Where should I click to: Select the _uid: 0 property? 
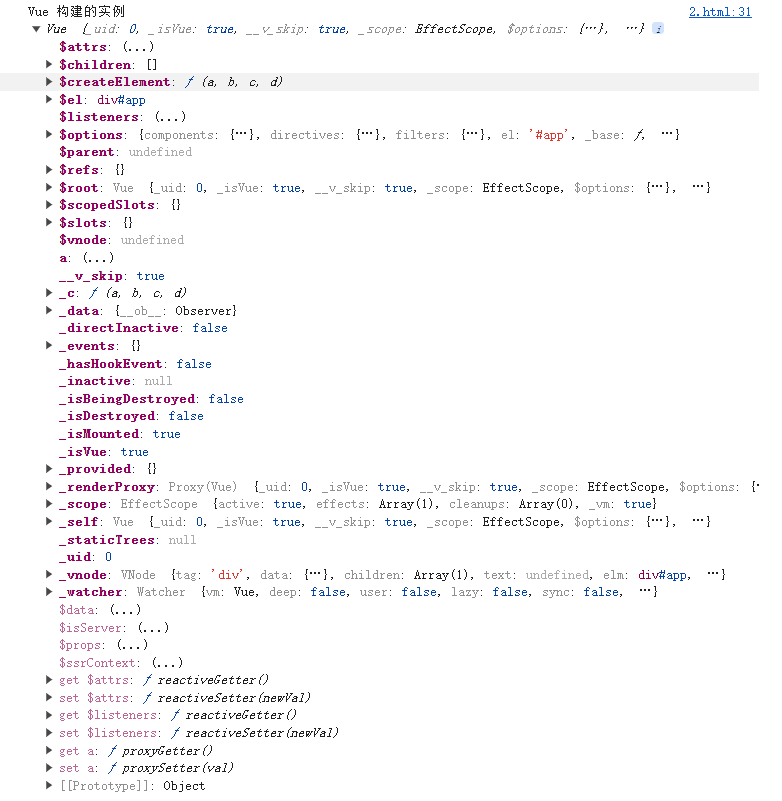coord(85,557)
